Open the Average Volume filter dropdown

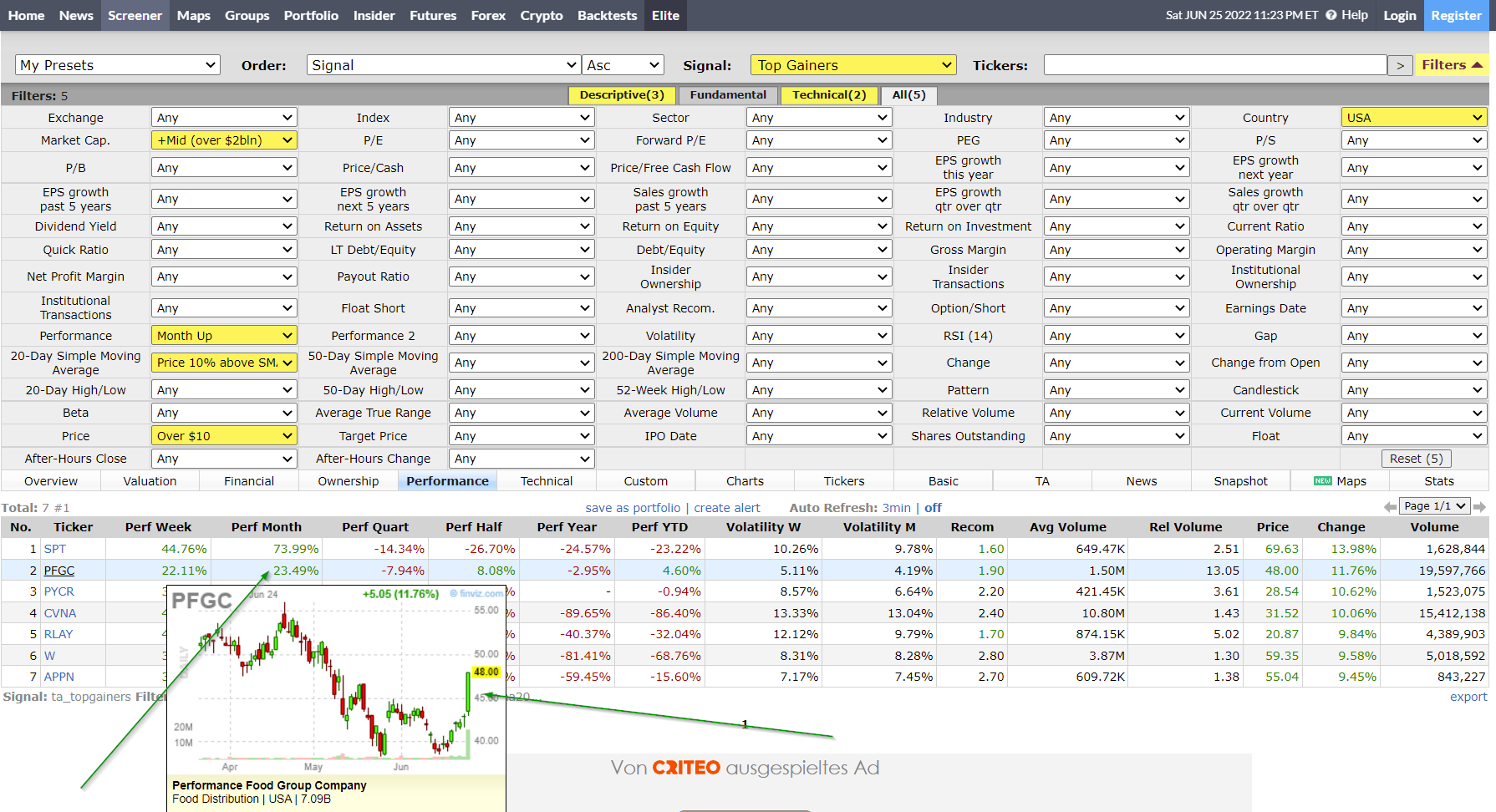pyautogui.click(x=819, y=413)
